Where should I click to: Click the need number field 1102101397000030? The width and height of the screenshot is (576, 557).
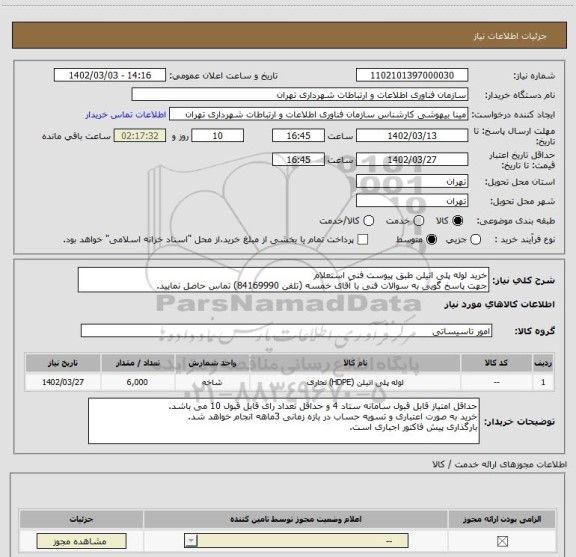coord(412,75)
